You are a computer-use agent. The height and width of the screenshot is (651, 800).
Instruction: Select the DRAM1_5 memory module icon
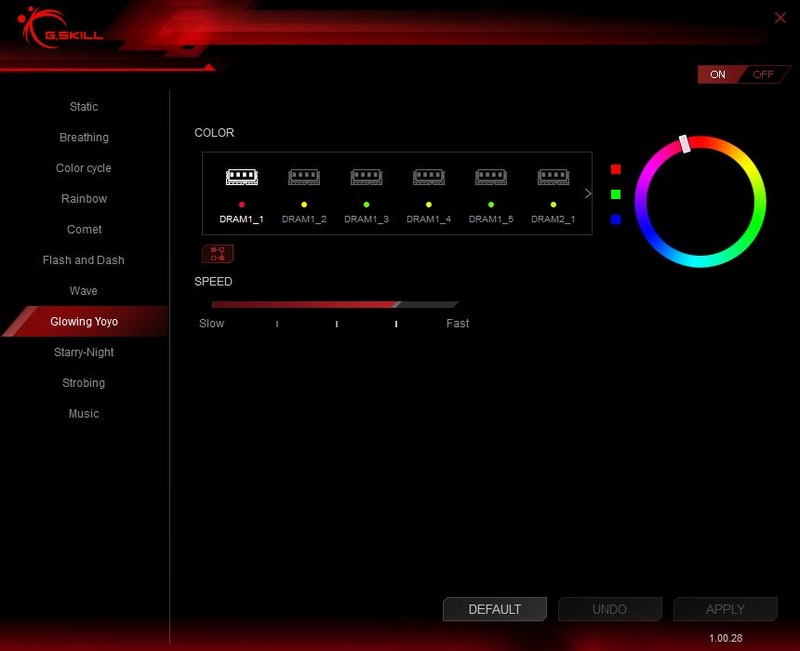(491, 177)
